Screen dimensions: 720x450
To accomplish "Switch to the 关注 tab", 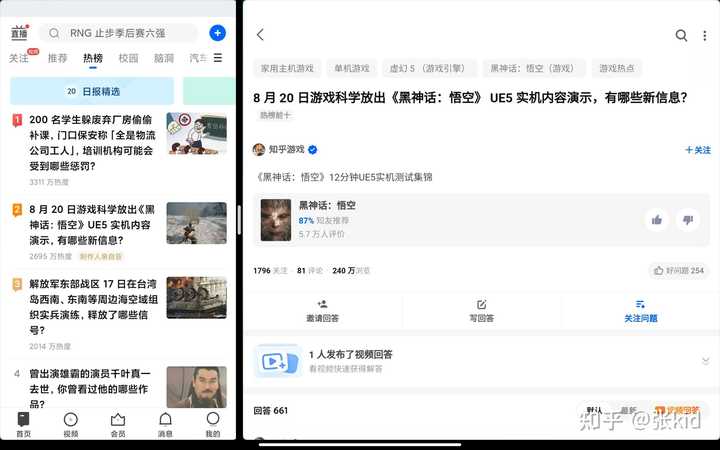I will point(19,58).
